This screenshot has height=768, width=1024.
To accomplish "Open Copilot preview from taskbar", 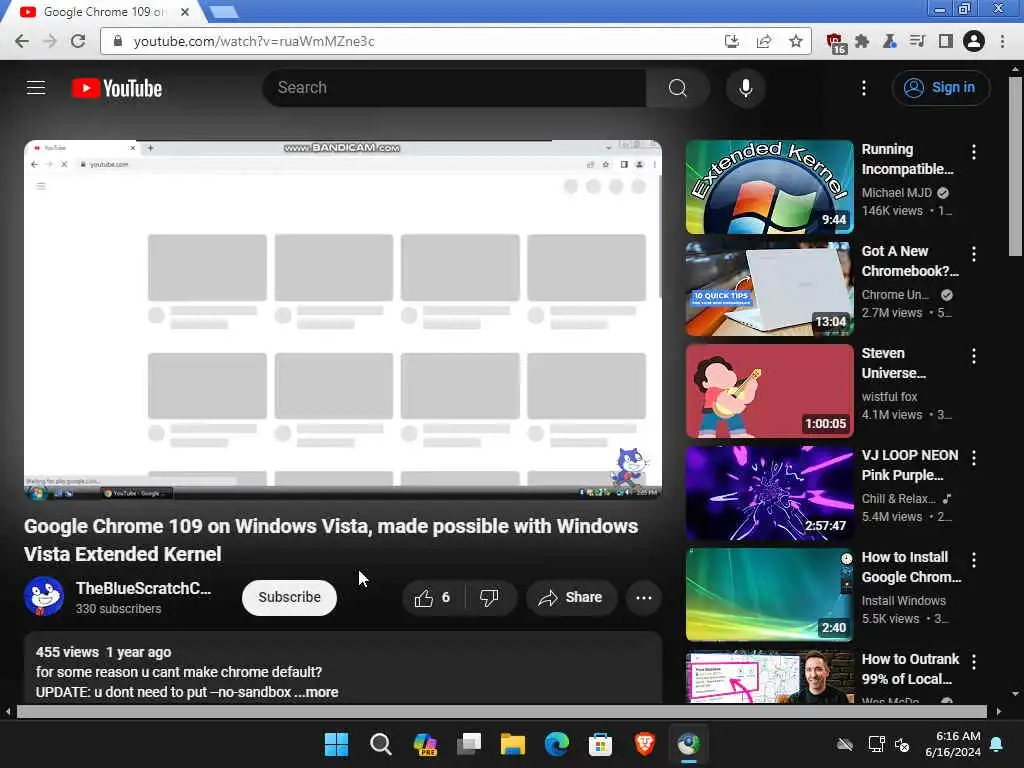I will [x=424, y=744].
